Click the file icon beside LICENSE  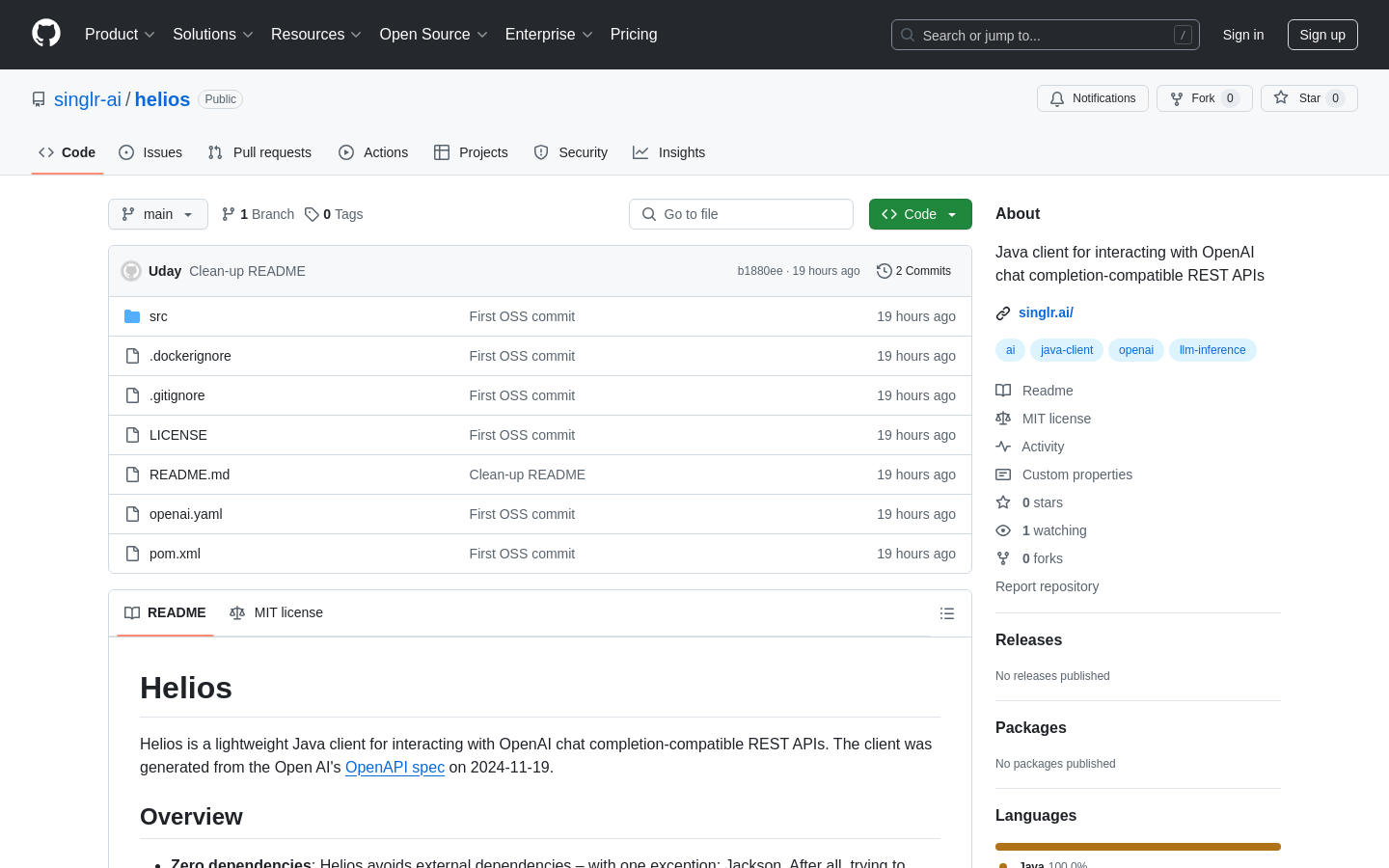pos(132,435)
